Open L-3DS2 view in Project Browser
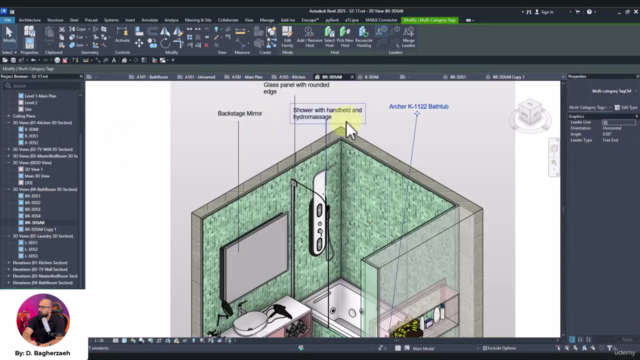640x360 pixels. [x=31, y=249]
